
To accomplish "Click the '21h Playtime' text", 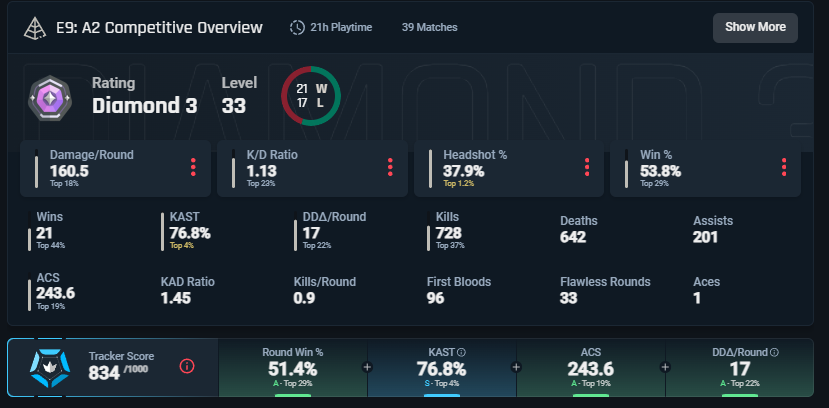I will point(341,27).
